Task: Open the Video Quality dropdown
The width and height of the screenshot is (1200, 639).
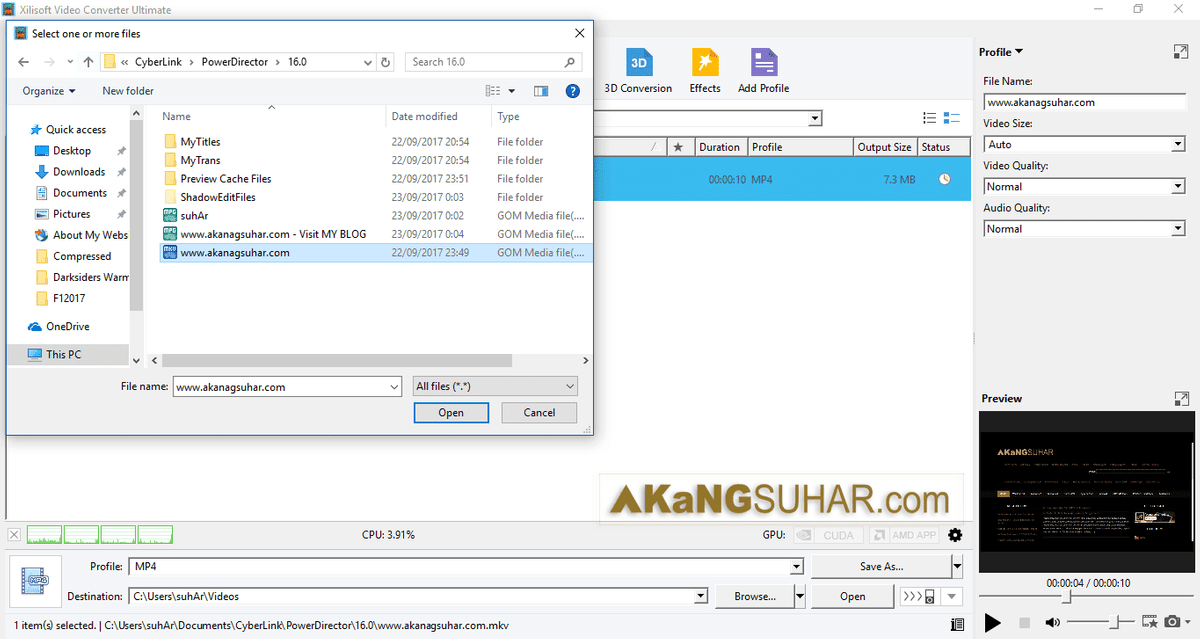Action: pos(1178,187)
